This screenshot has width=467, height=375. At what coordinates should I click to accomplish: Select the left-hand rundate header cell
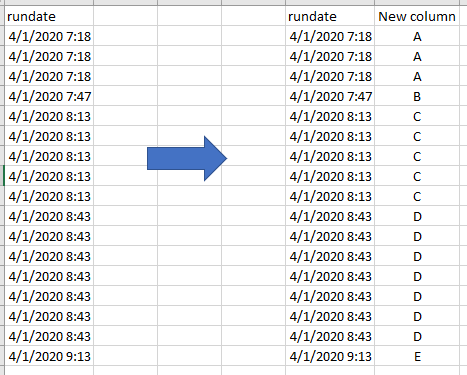click(49, 16)
